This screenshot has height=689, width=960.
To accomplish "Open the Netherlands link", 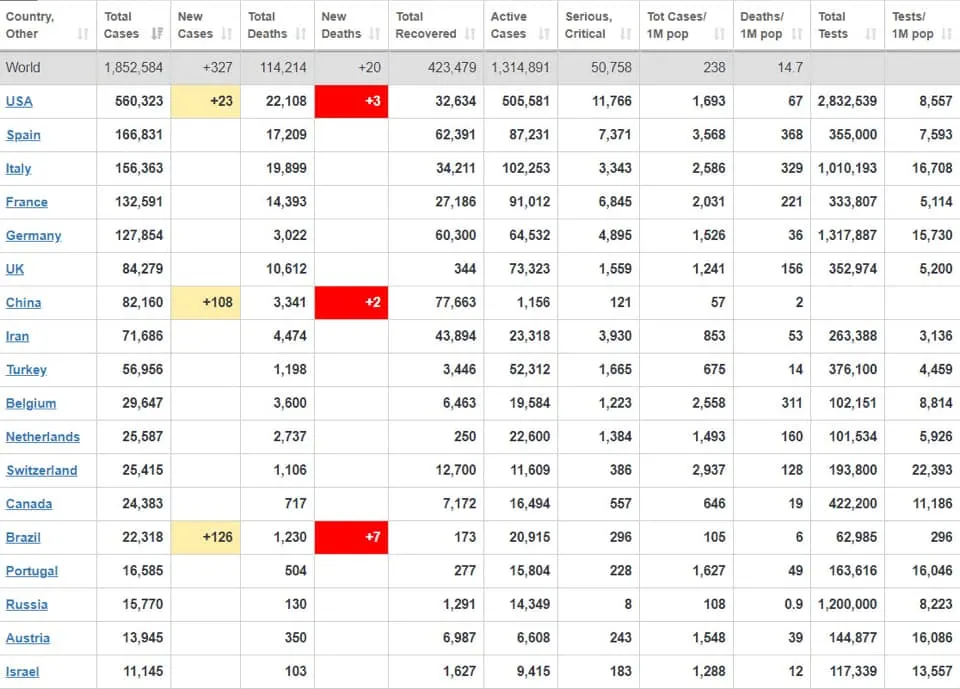I will [x=42, y=437].
